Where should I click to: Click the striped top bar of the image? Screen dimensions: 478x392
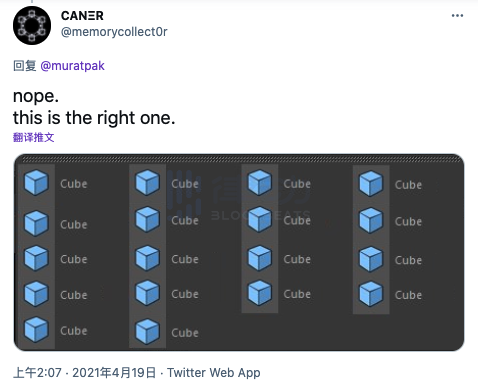239,159
